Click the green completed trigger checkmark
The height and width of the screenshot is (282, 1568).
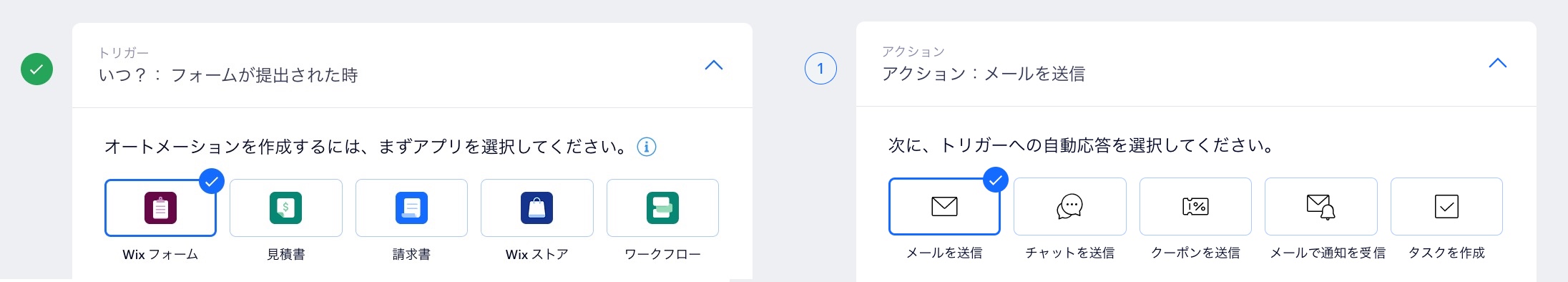36,69
